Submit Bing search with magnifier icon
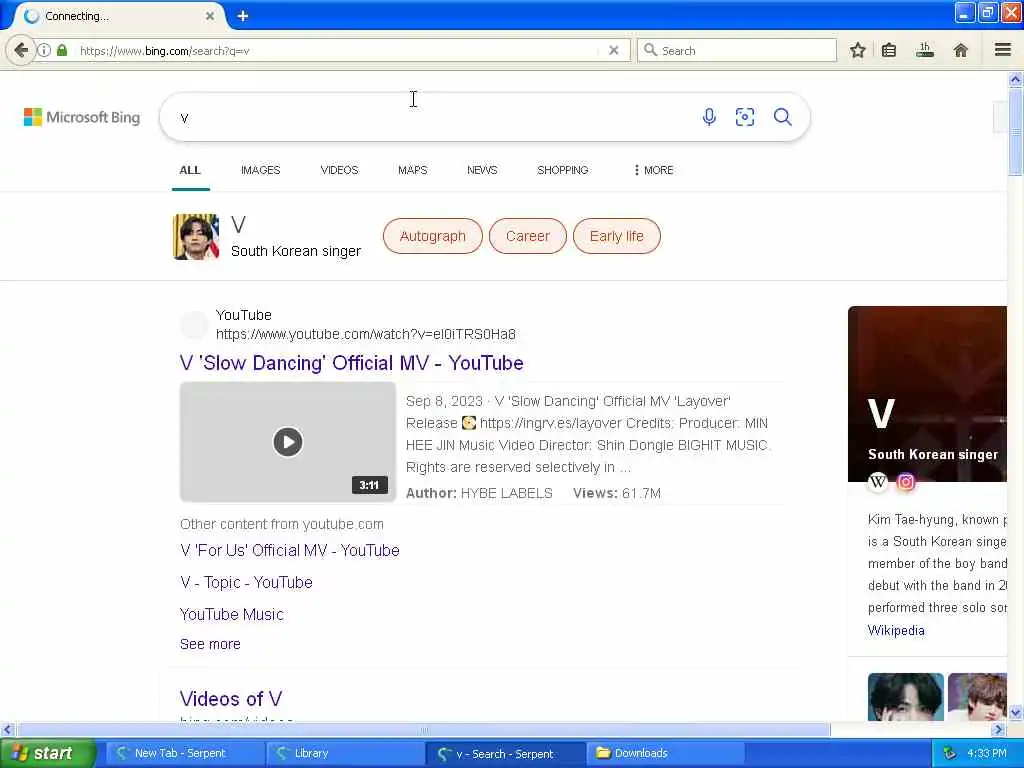This screenshot has width=1024, height=768. pyautogui.click(x=782, y=117)
